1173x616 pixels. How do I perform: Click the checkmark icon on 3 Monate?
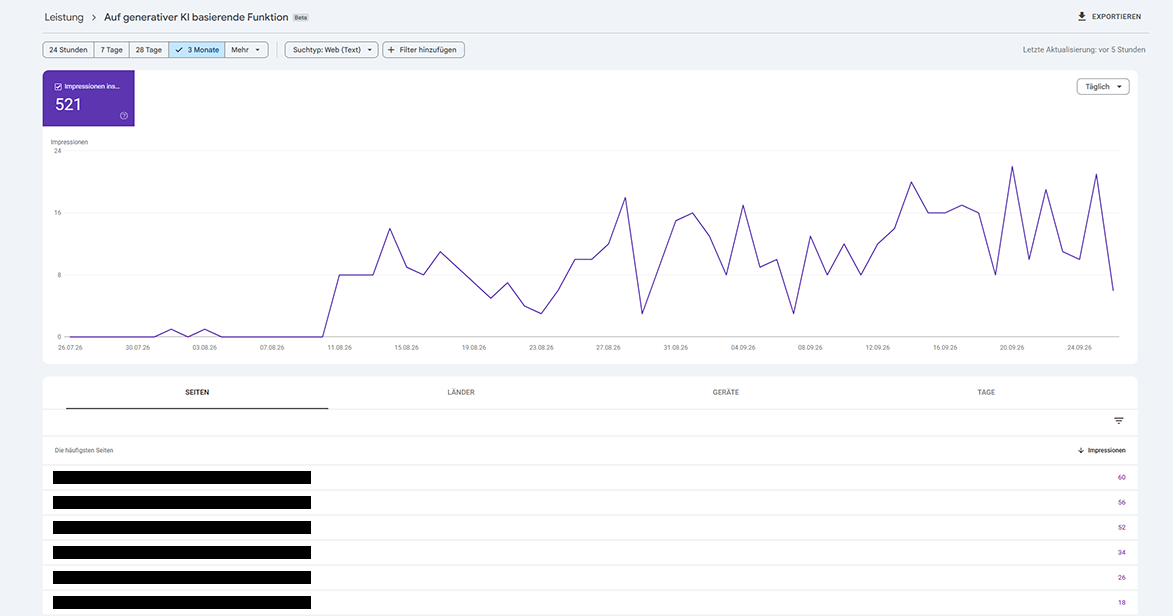[179, 50]
